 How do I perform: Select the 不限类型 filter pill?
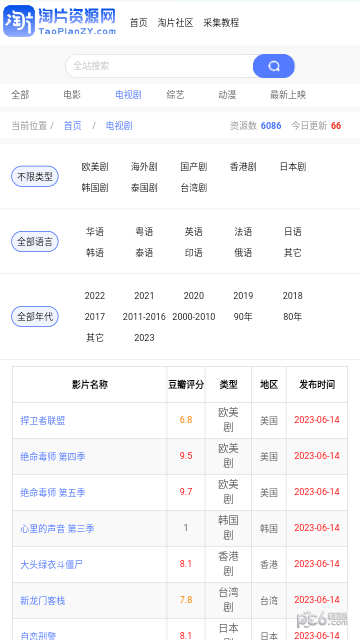click(35, 177)
